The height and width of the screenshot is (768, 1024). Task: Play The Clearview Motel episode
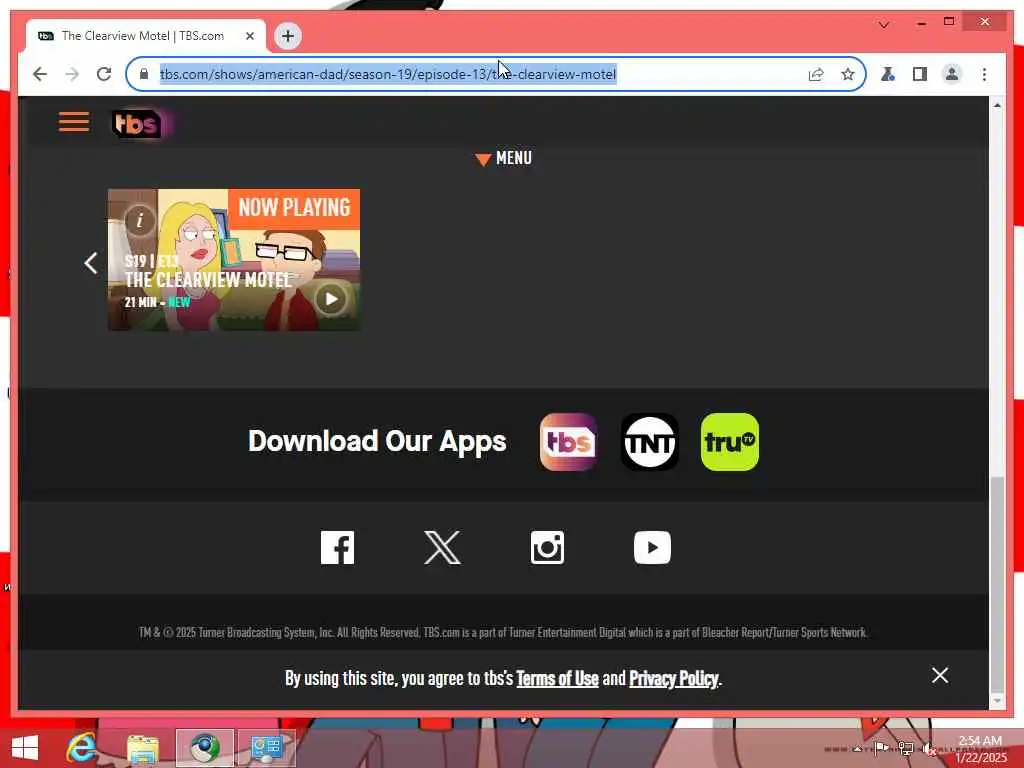click(x=331, y=299)
